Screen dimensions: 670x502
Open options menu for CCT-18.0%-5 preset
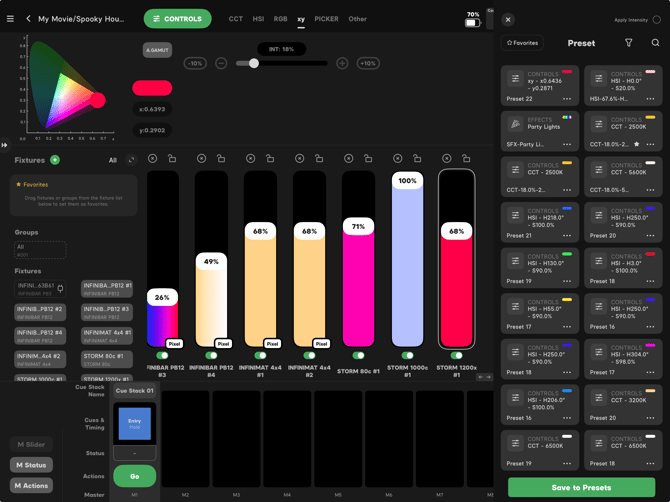coord(650,190)
